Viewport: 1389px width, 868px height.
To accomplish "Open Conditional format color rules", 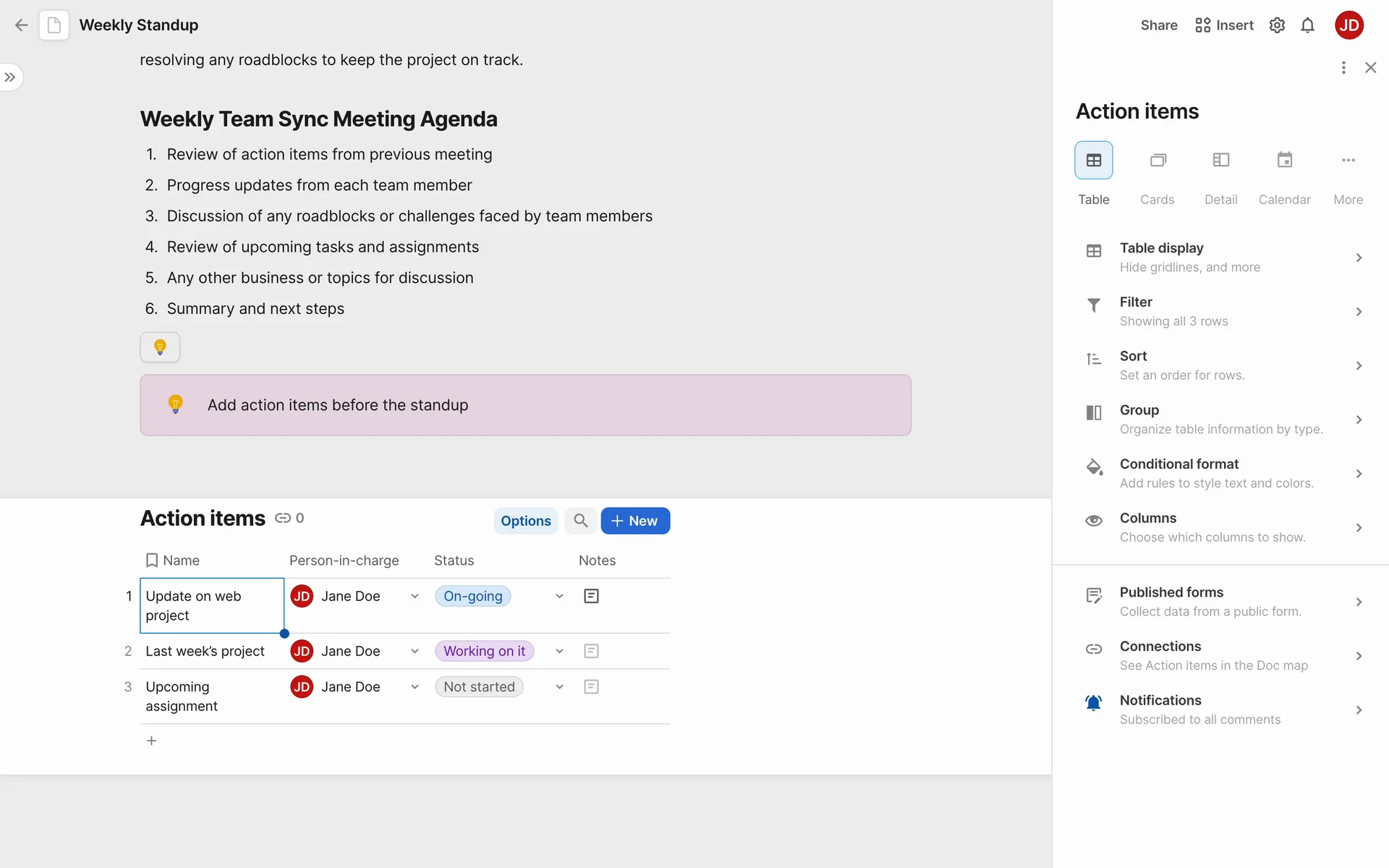I will click(1223, 473).
